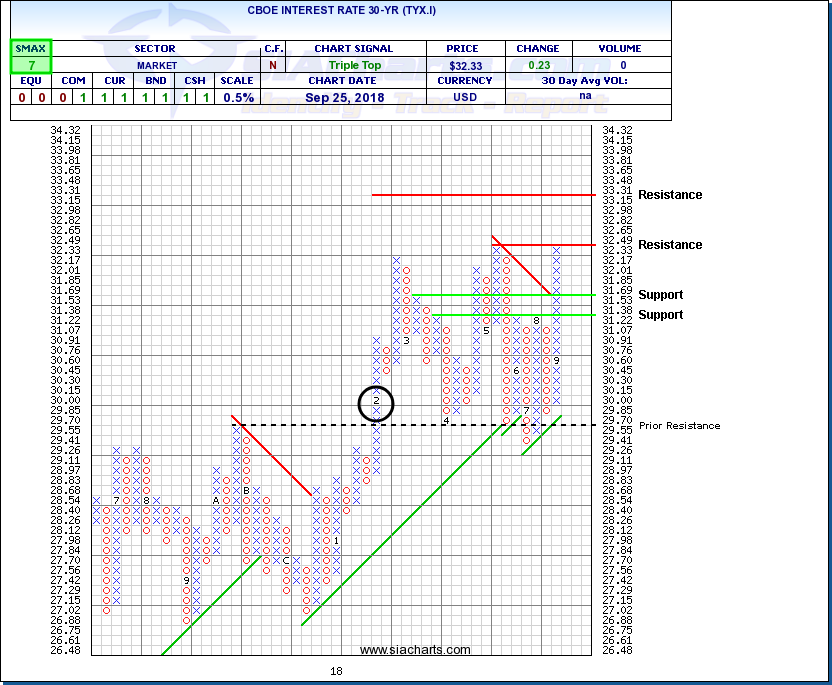832x685 pixels.
Task: Open the www.siacharts.com link
Action: (415, 650)
